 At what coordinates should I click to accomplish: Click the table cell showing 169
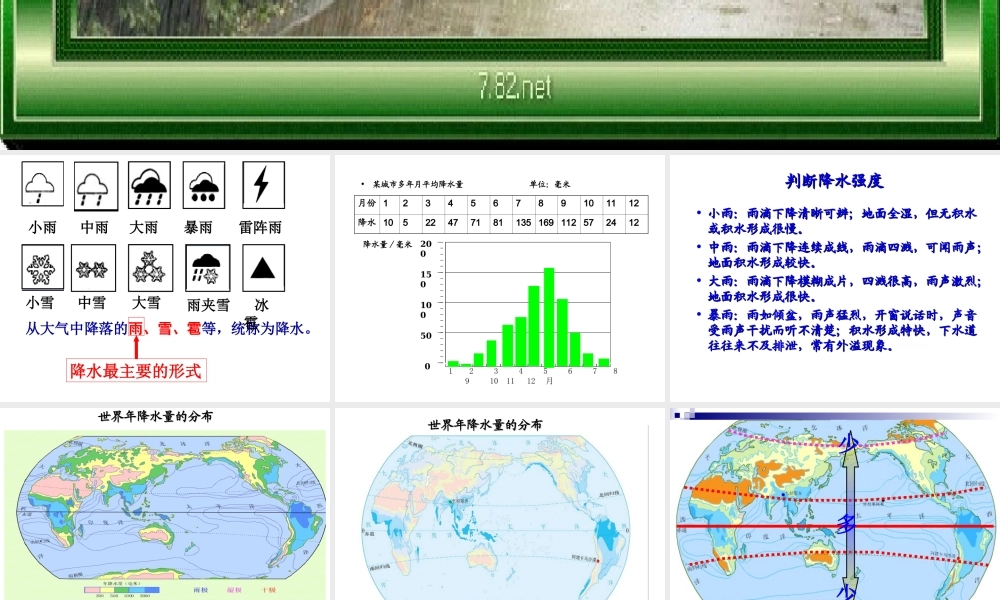click(546, 223)
